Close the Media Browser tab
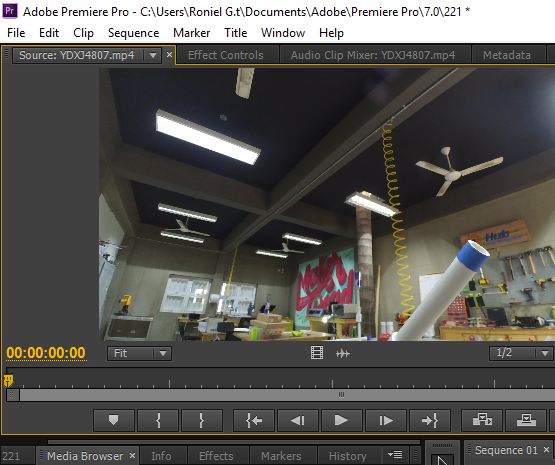555x465 pixels. pyautogui.click(x=132, y=455)
